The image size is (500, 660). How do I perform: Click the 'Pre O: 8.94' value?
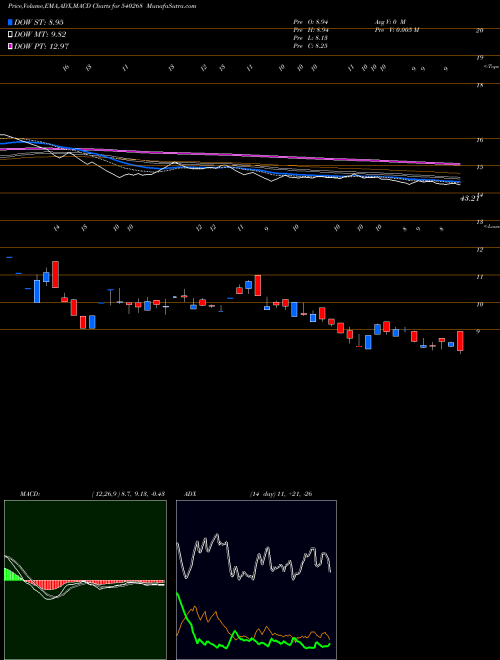311,22
